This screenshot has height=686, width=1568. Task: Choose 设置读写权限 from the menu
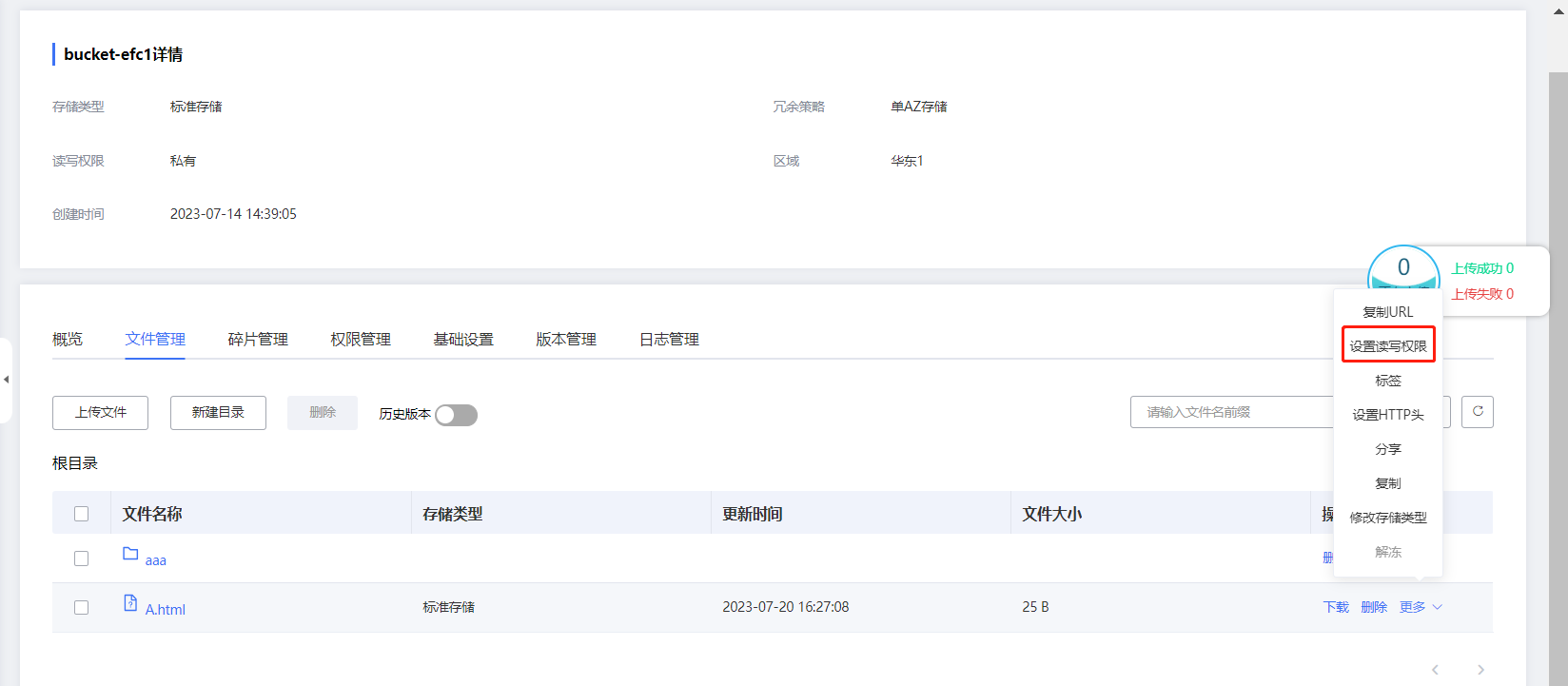tap(1388, 345)
